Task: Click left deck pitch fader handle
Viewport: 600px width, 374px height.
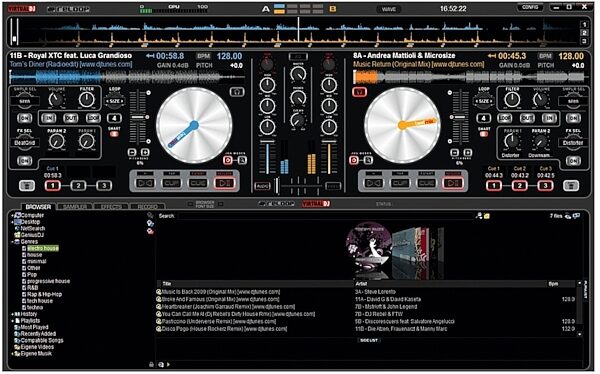Action: 137,117
